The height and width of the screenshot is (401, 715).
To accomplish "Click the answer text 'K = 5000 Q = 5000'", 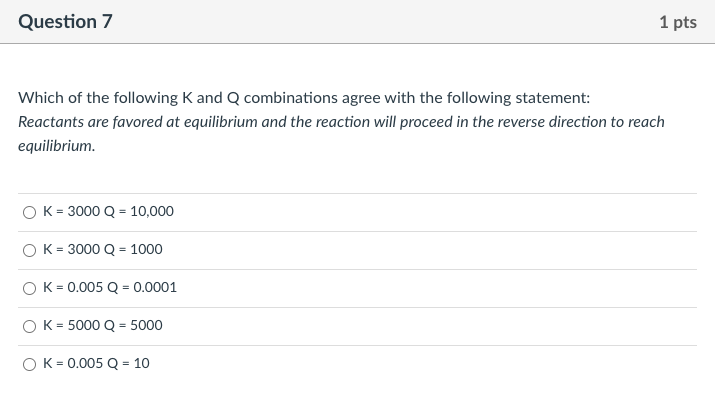I will [103, 325].
